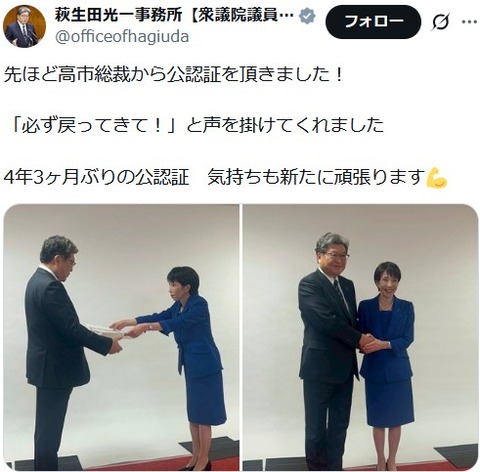Click the documents being handed over
Viewport: 480px width, 472px height.
[x=106, y=330]
